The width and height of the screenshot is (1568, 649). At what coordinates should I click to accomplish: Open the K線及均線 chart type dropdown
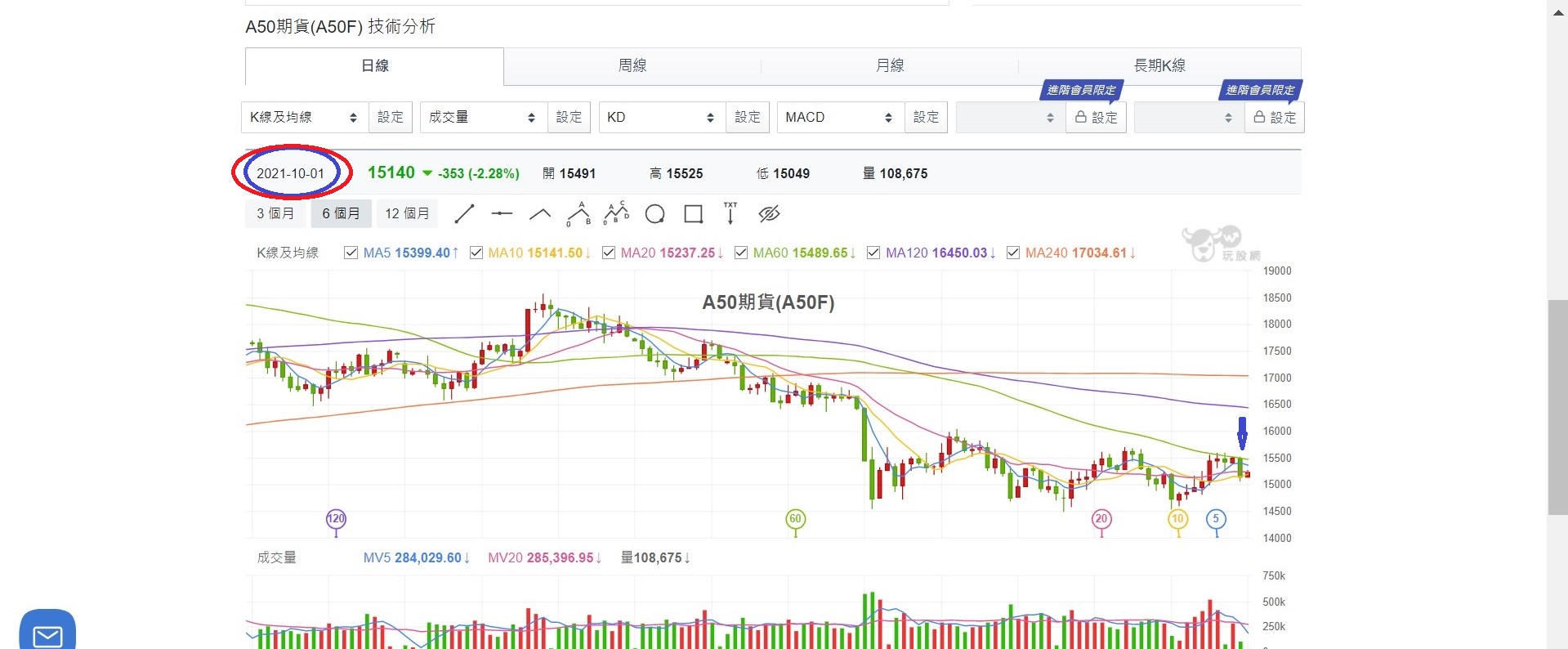click(x=304, y=118)
